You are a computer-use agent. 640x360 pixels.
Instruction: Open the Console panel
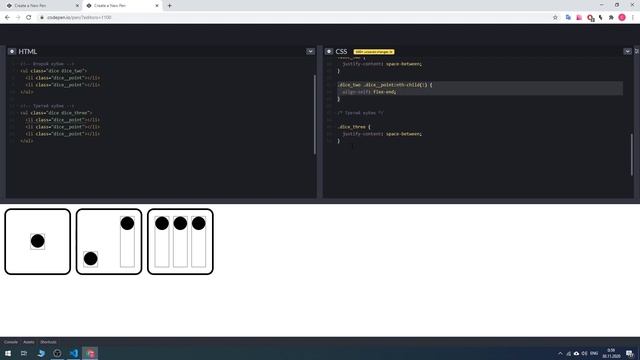coord(11,342)
